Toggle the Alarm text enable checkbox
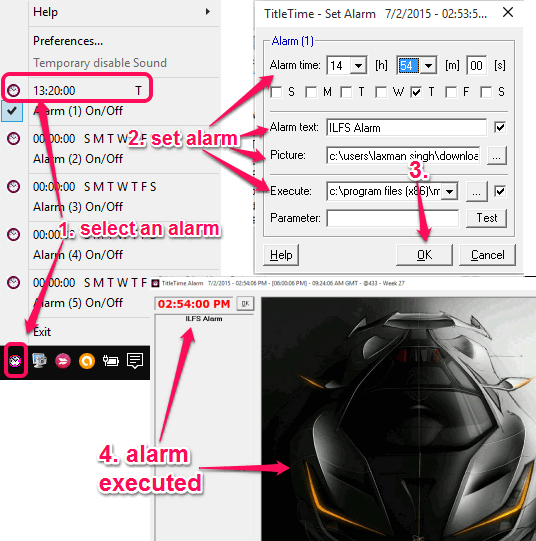The width and height of the screenshot is (536, 541). (500, 127)
